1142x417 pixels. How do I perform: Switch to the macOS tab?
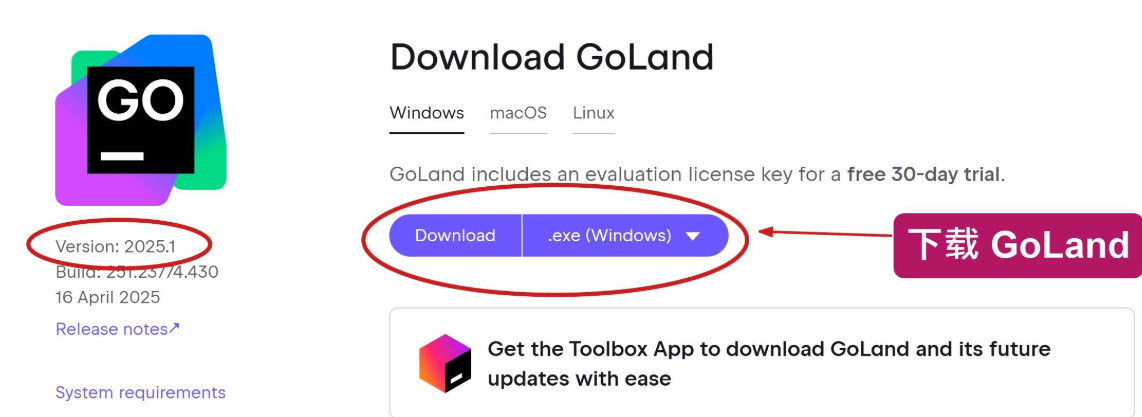[x=518, y=114]
